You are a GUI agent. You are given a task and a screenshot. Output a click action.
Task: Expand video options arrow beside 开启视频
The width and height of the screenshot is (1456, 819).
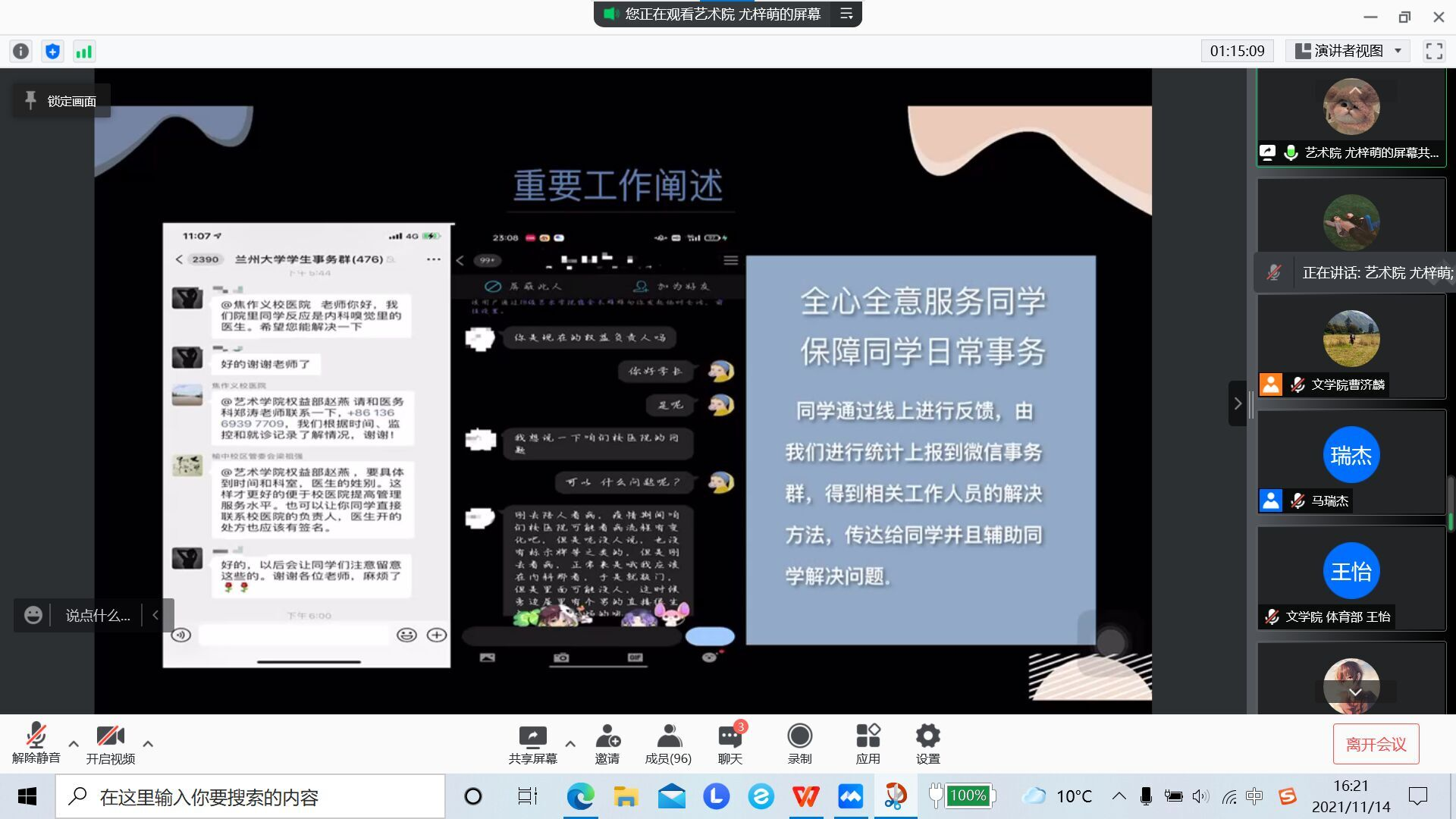click(x=148, y=744)
